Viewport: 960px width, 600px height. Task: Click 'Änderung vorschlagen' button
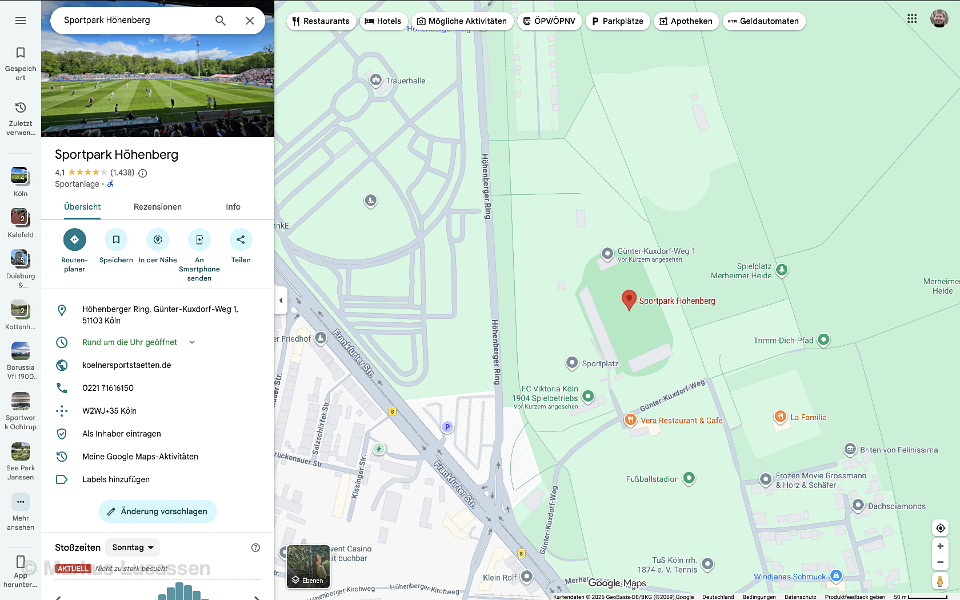pos(157,511)
